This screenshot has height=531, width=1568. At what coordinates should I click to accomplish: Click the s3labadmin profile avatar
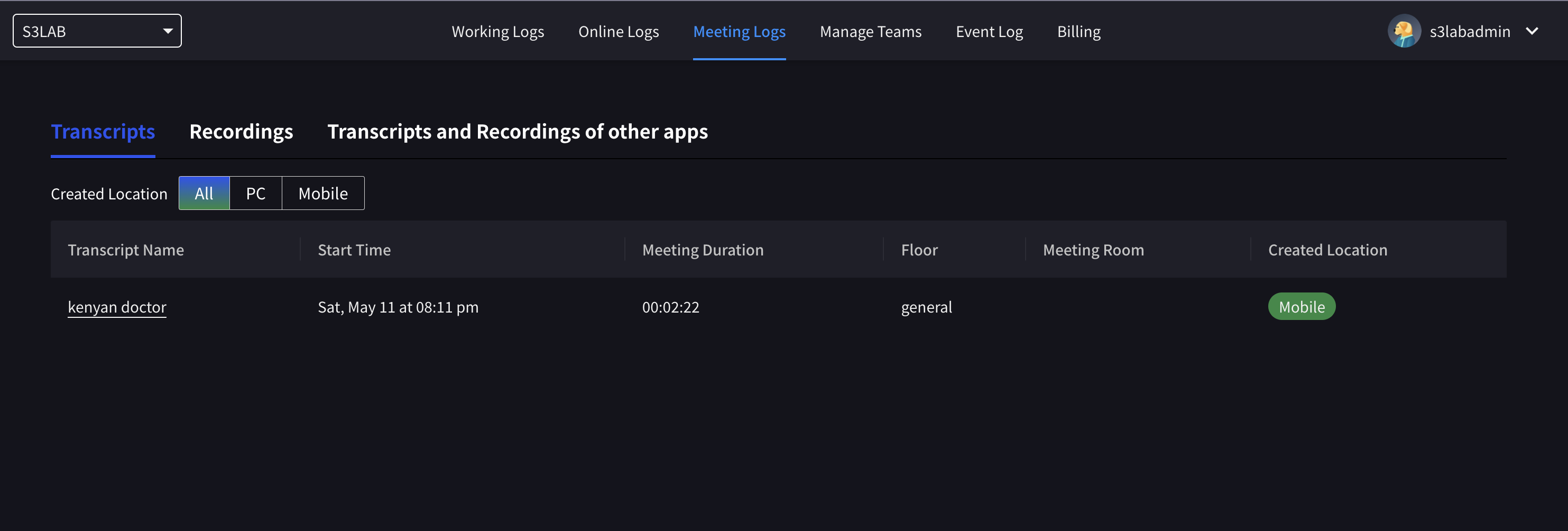click(1404, 31)
